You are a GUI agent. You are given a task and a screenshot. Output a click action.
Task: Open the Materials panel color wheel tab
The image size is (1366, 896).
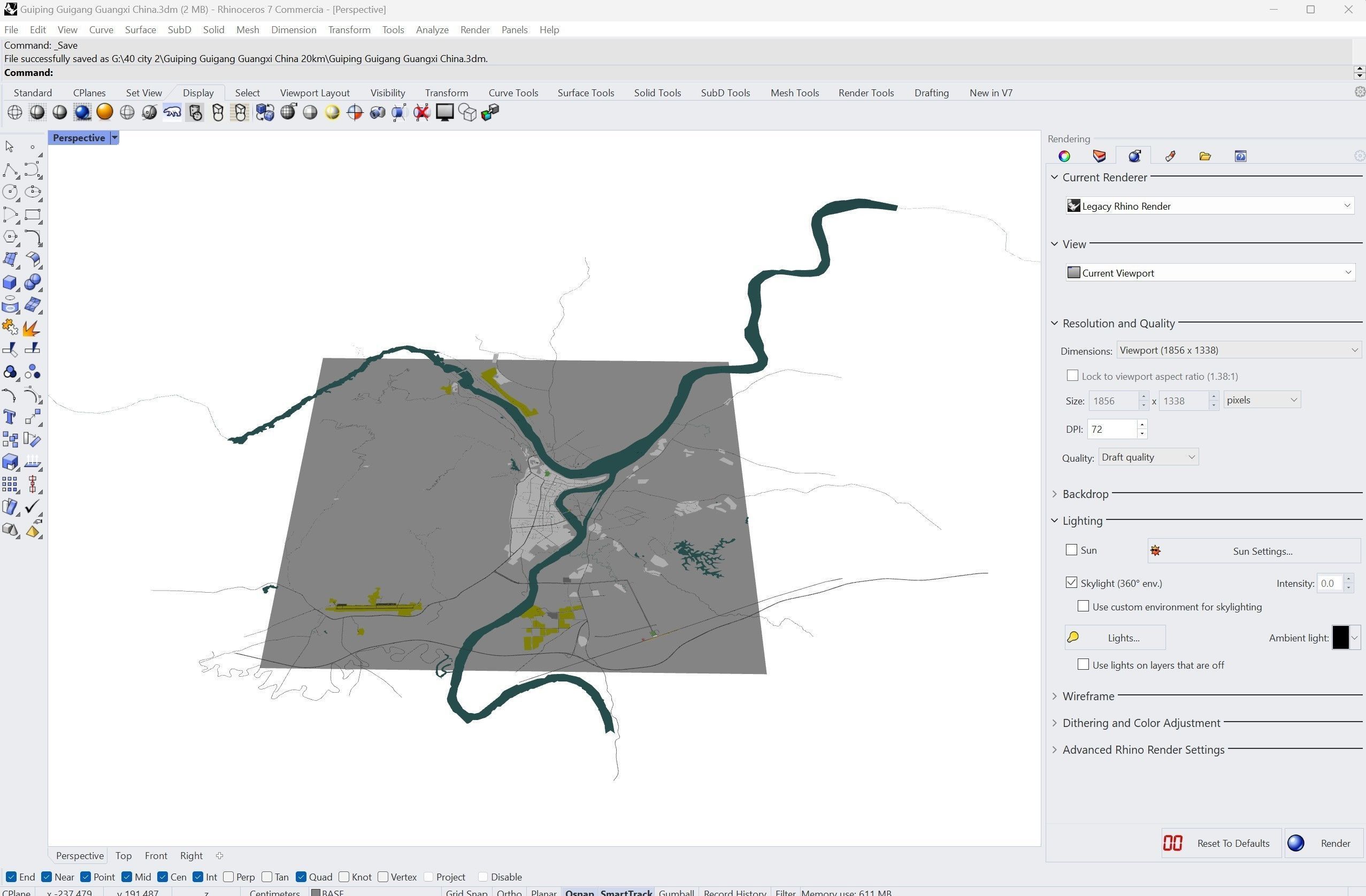1064,156
